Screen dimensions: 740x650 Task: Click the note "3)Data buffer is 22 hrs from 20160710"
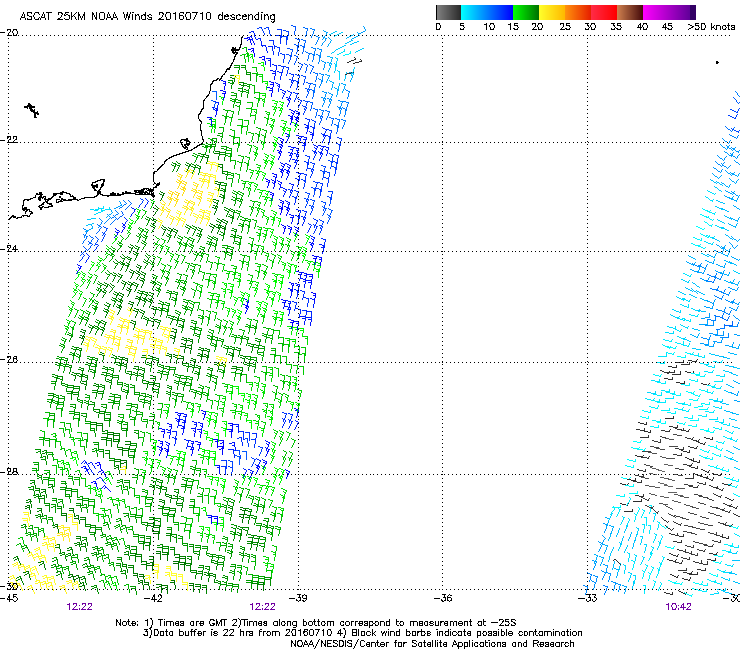point(238,633)
